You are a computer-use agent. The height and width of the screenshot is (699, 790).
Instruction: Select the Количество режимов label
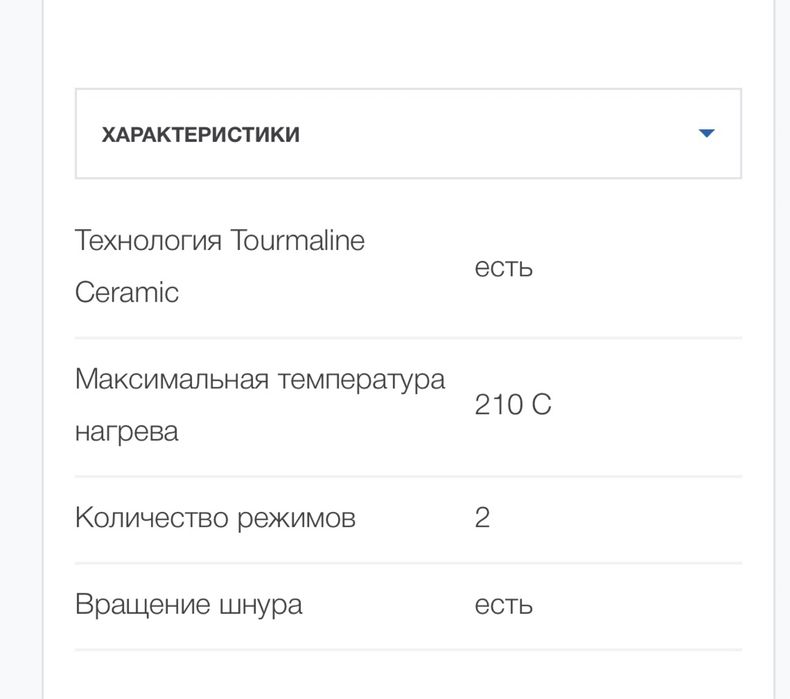[x=215, y=518]
